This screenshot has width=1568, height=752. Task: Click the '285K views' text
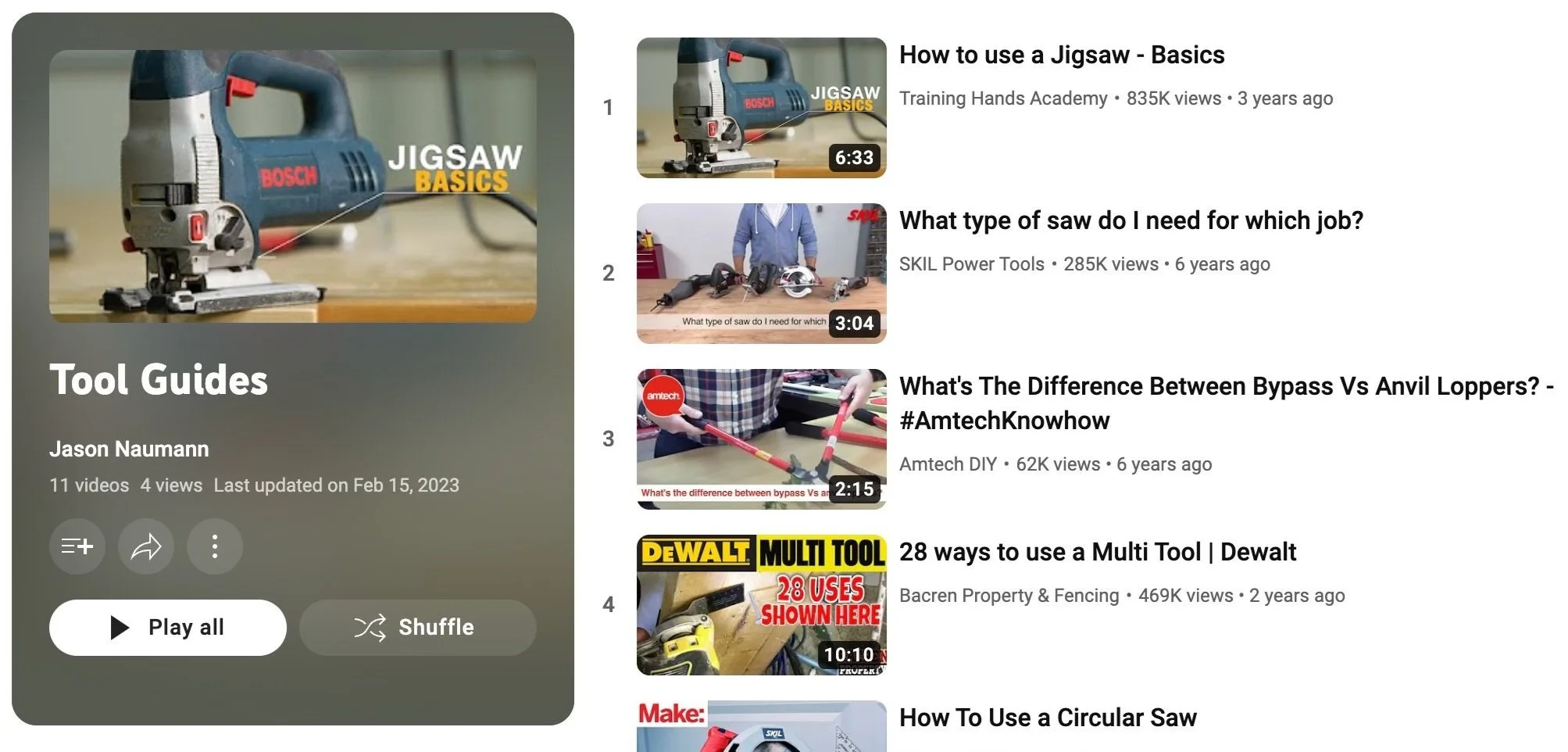(x=1111, y=264)
